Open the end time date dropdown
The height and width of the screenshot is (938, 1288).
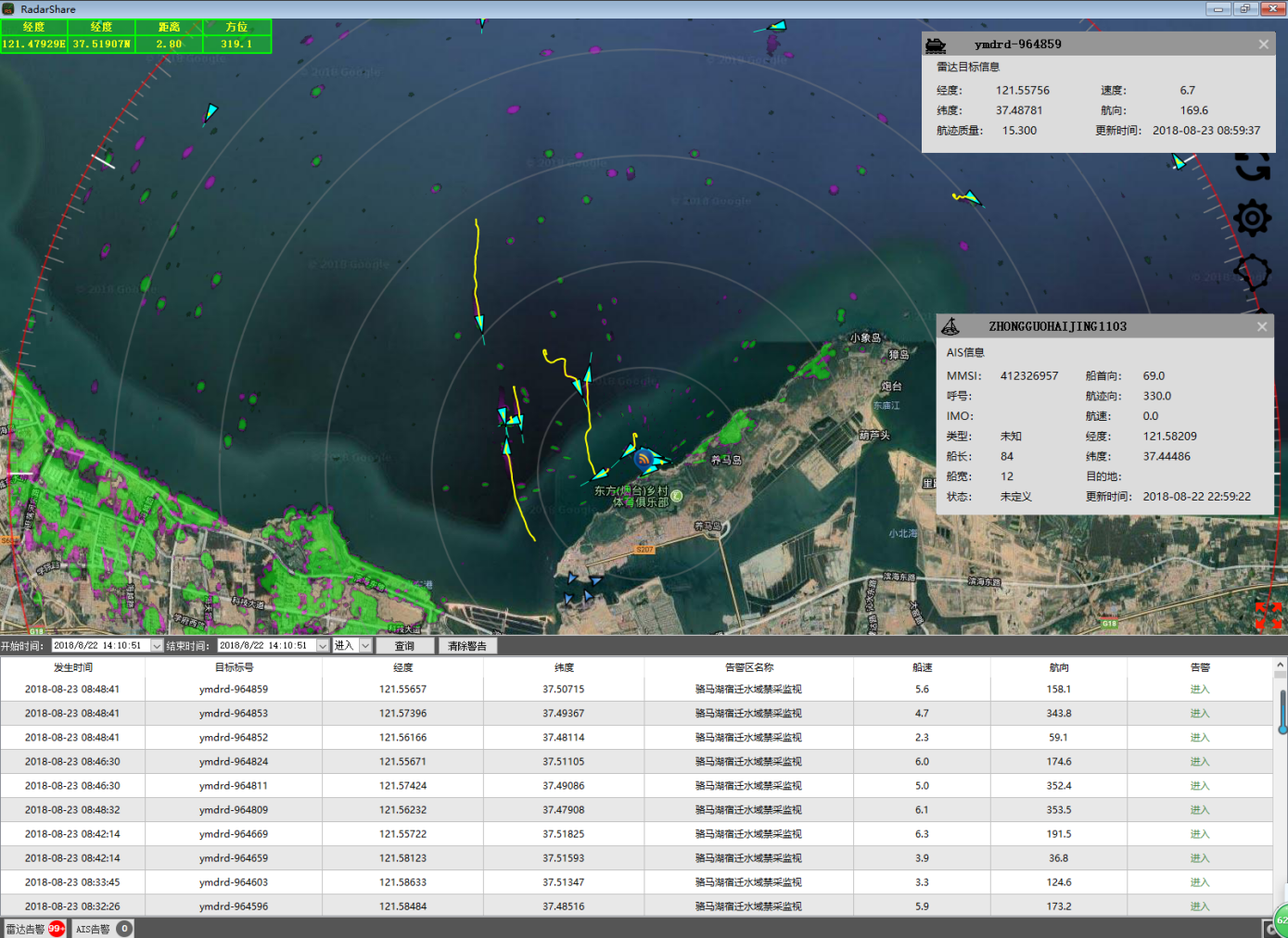click(323, 646)
